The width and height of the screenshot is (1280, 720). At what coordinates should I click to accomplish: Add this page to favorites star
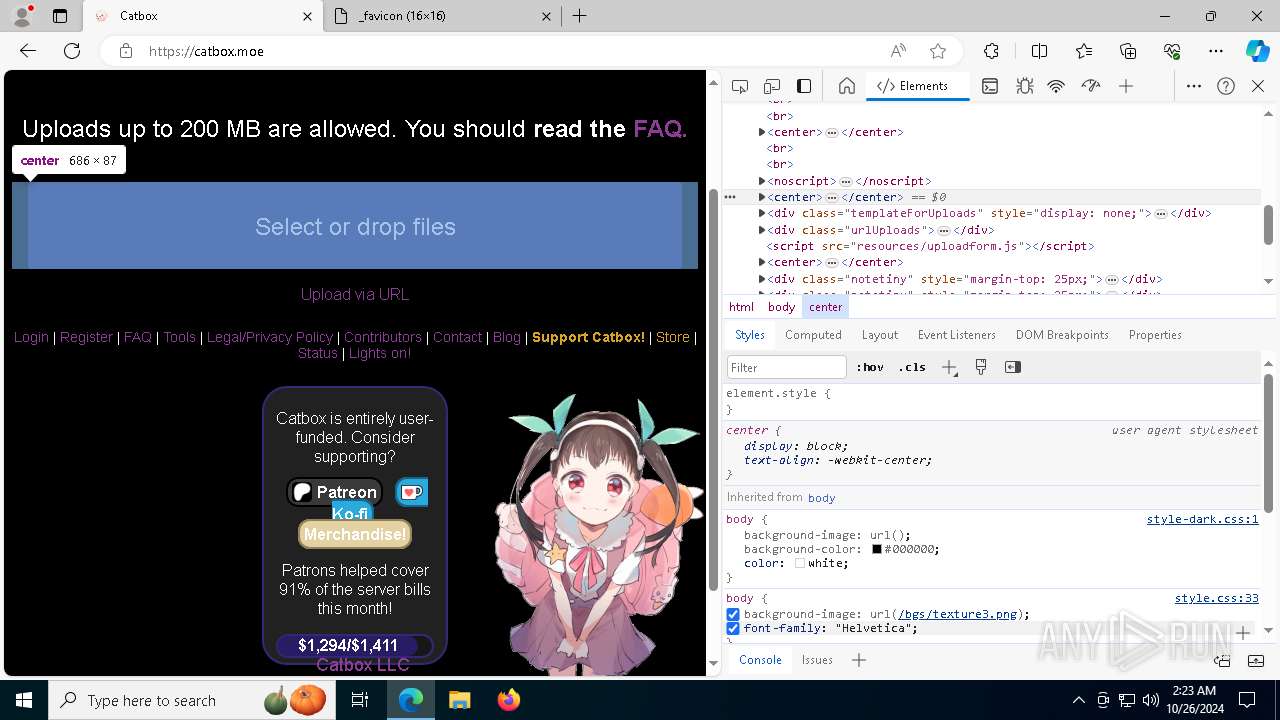click(x=938, y=51)
